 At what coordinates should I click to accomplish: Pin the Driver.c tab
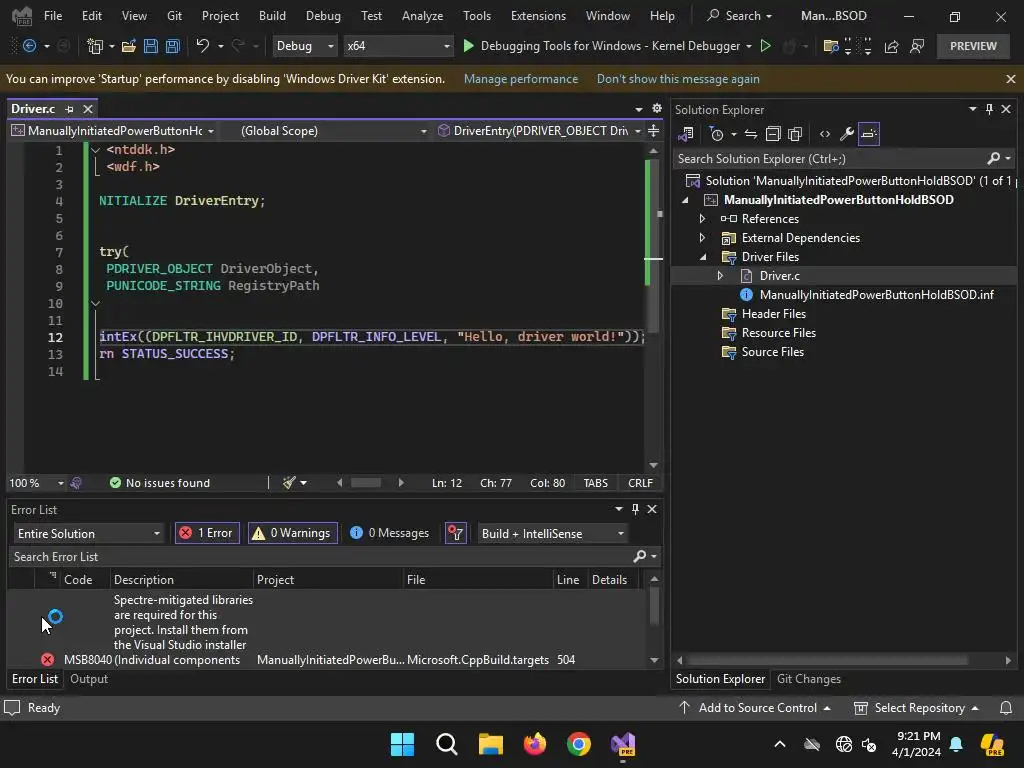pyautogui.click(x=70, y=109)
